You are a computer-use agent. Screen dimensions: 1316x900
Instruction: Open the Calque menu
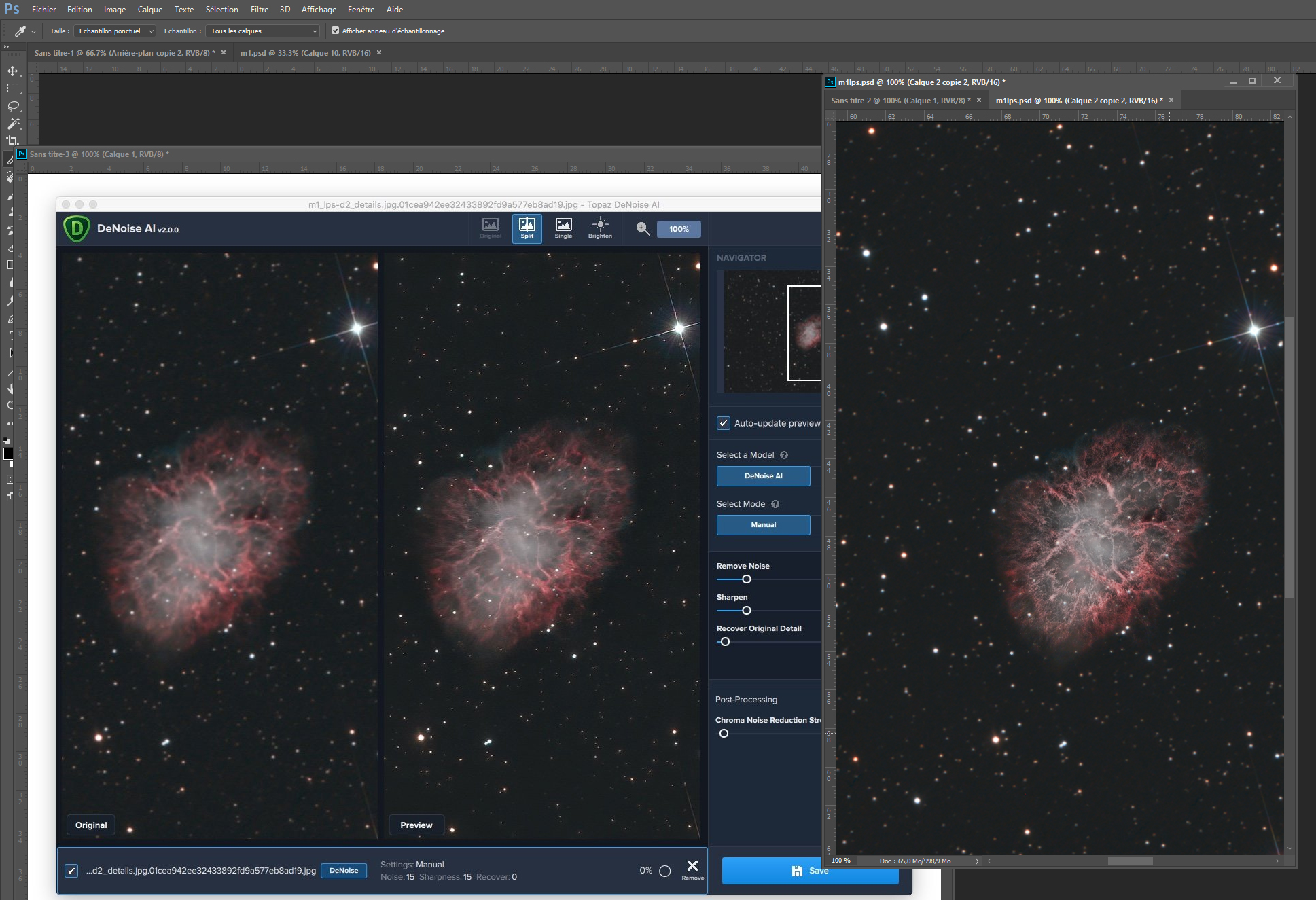tap(150, 10)
